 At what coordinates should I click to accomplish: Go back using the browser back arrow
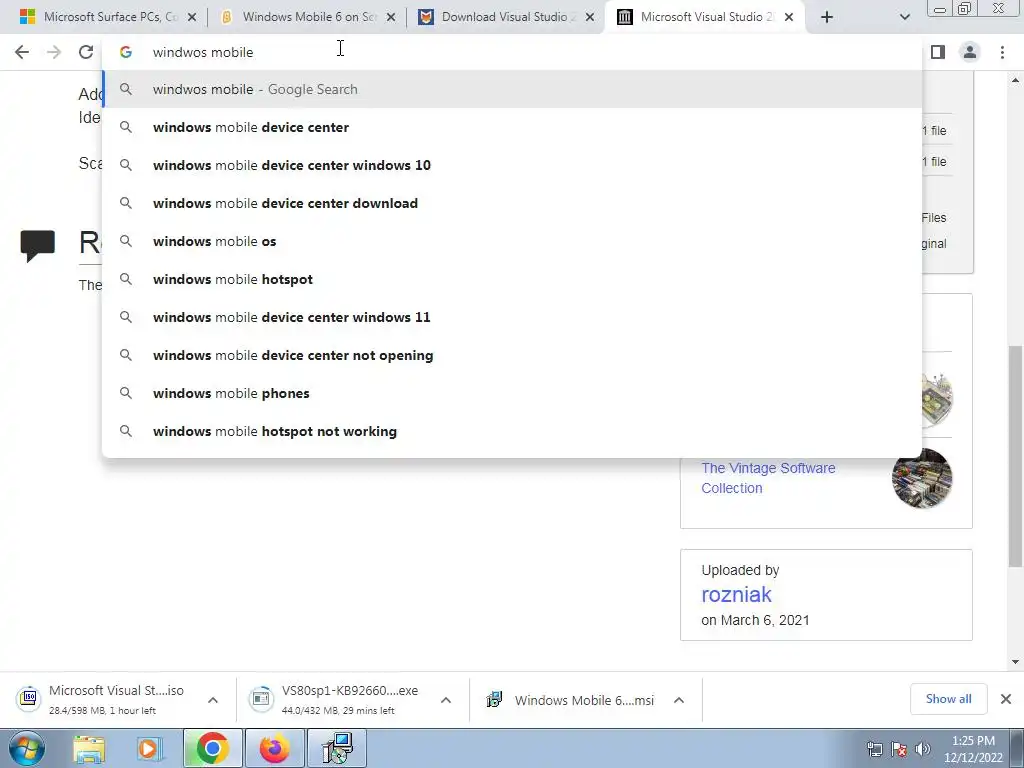click(x=22, y=52)
